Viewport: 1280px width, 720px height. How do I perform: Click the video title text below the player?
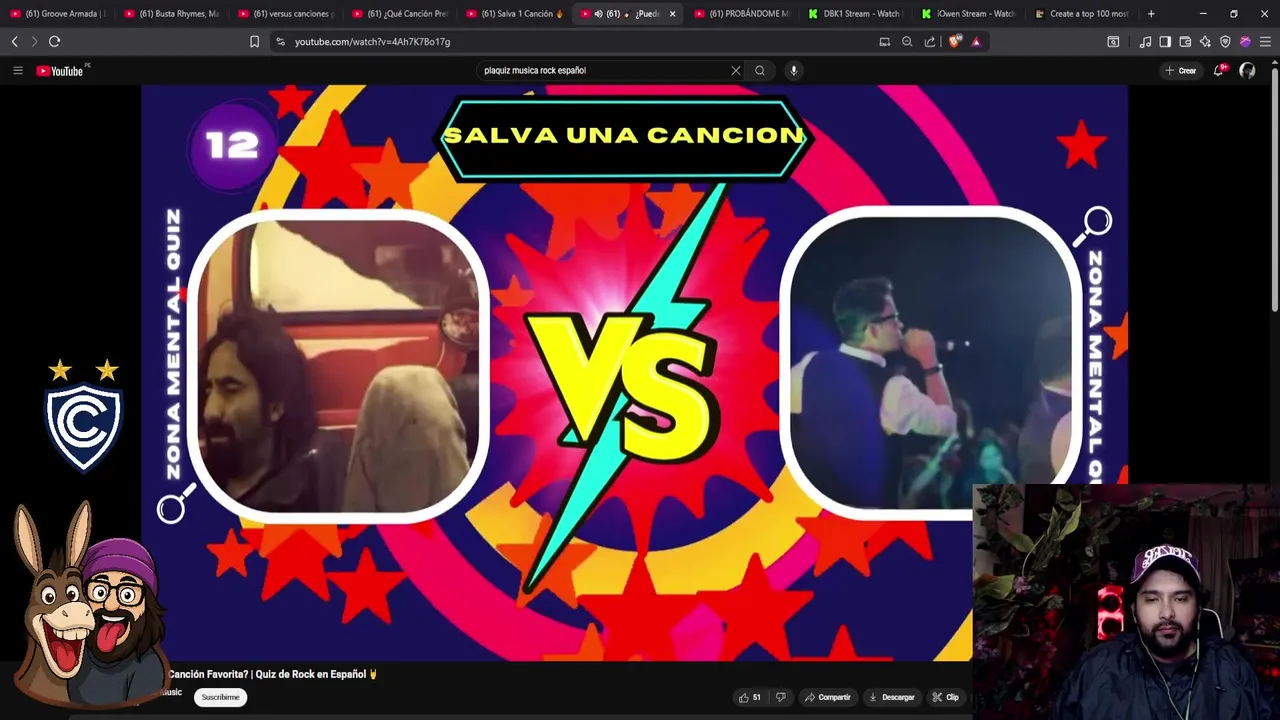pos(273,674)
